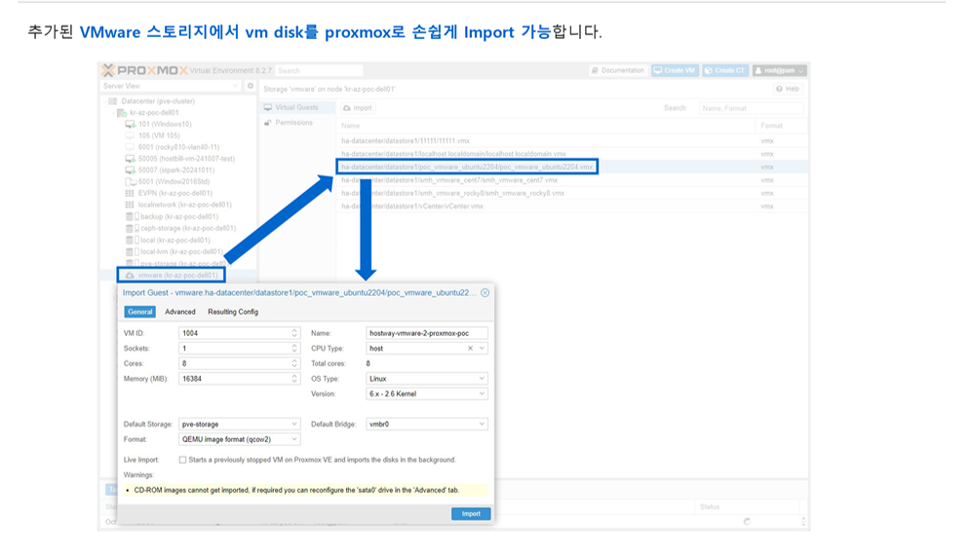Click Create VM button

coord(674,71)
